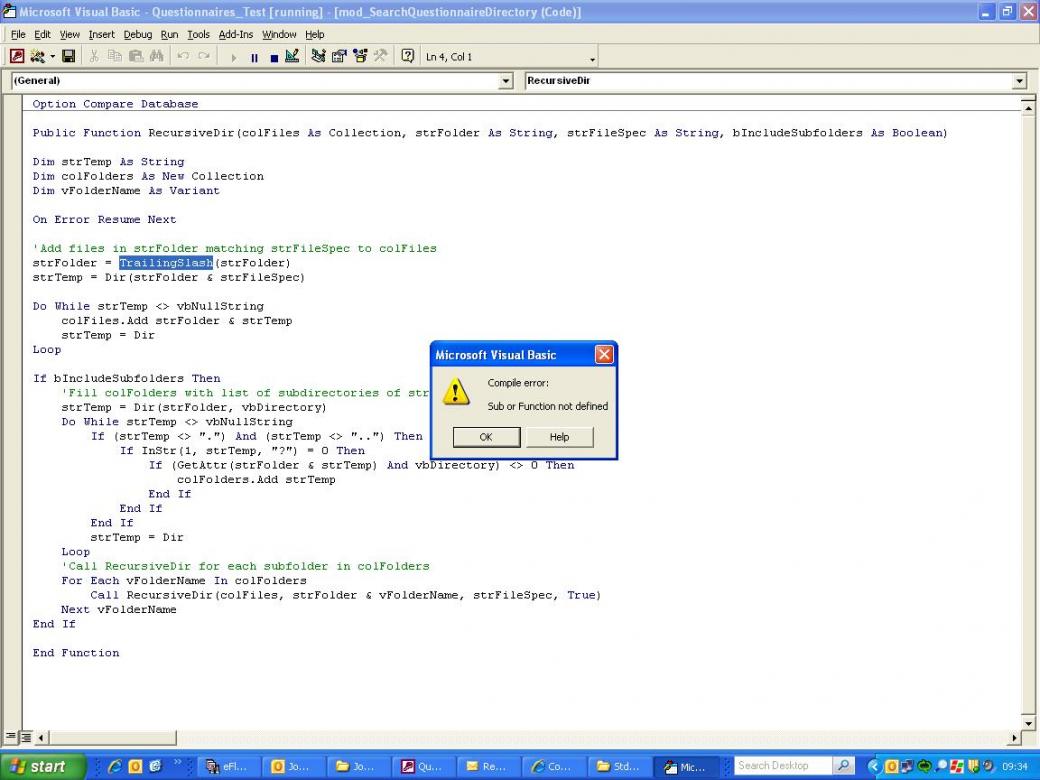Screen dimensions: 1040x780
Task: Switch to Procedure View button at bottom-left
Action: 11,737
